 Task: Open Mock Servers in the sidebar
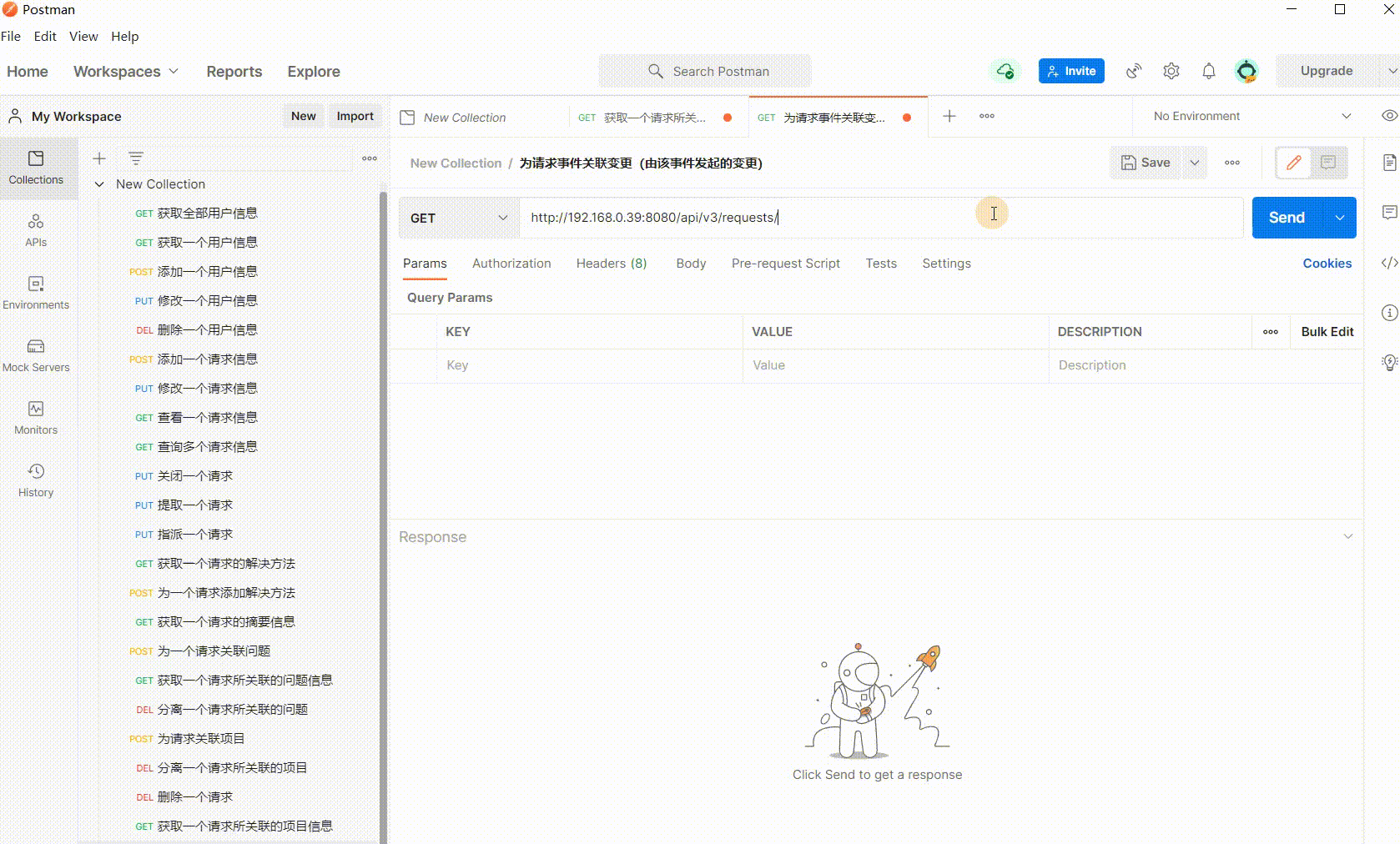coord(36,355)
